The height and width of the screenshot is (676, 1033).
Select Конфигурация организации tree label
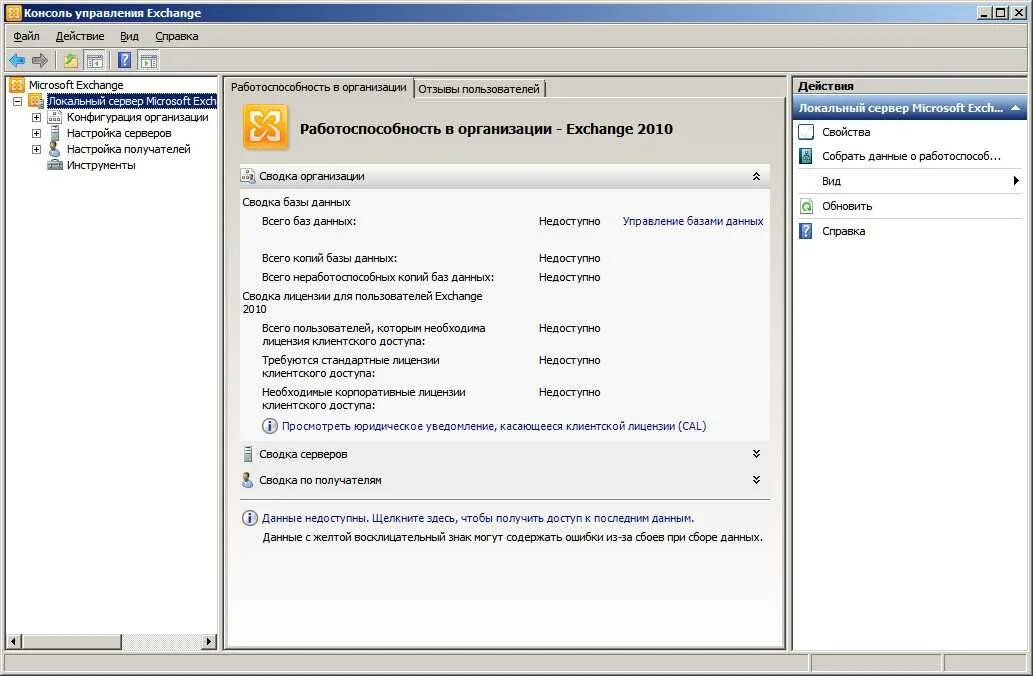click(x=138, y=117)
